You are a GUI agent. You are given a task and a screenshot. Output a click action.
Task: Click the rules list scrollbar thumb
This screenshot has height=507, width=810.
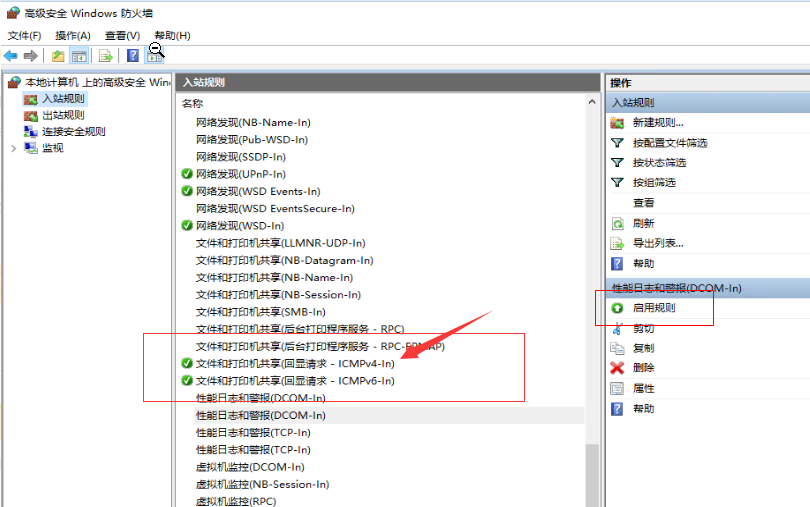[592, 475]
